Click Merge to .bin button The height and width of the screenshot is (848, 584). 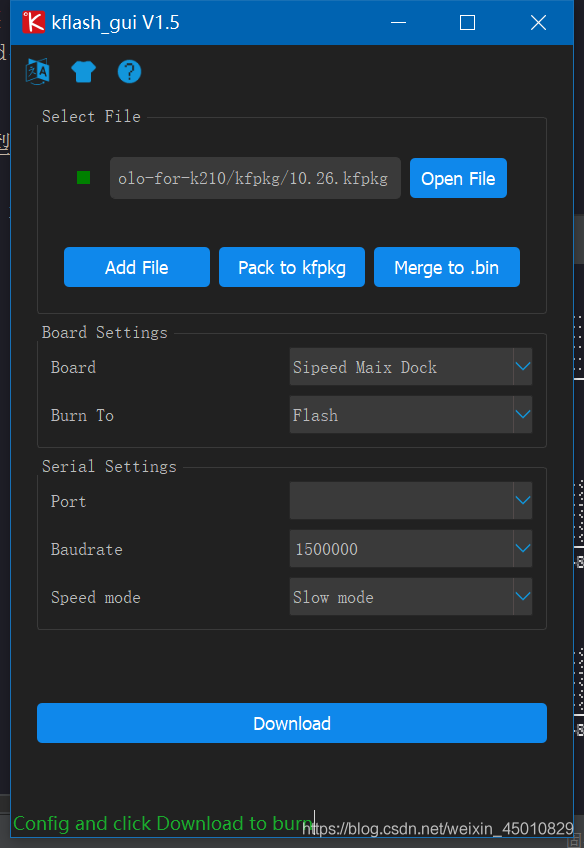click(447, 267)
